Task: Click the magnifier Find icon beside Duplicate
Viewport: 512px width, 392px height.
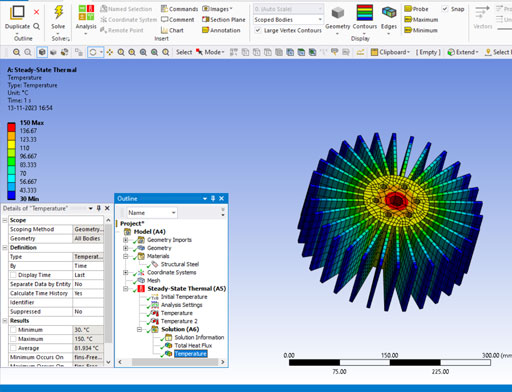Action: (36, 26)
